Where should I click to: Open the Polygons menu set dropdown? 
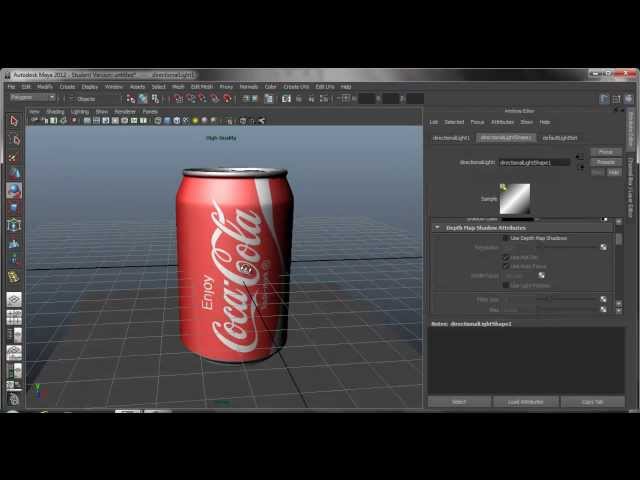click(x=33, y=98)
